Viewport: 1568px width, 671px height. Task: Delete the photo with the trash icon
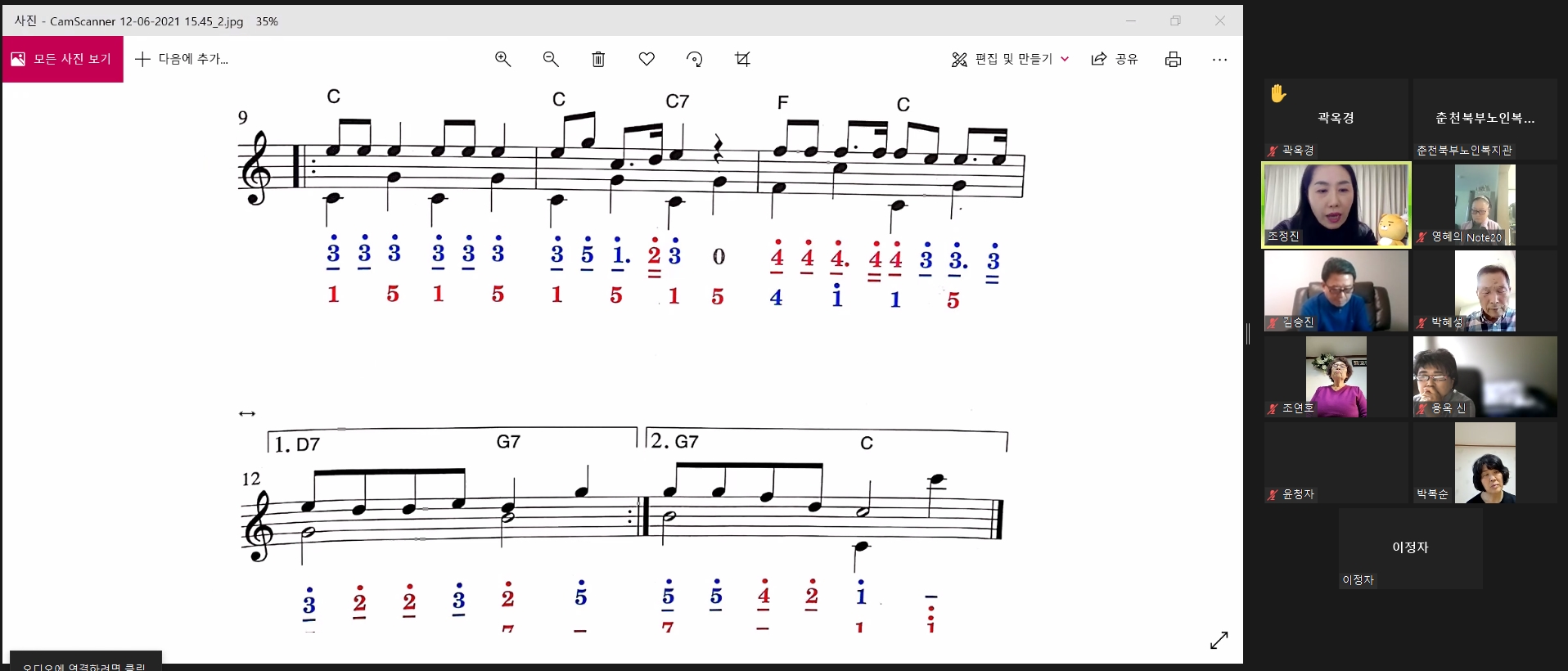click(x=598, y=59)
